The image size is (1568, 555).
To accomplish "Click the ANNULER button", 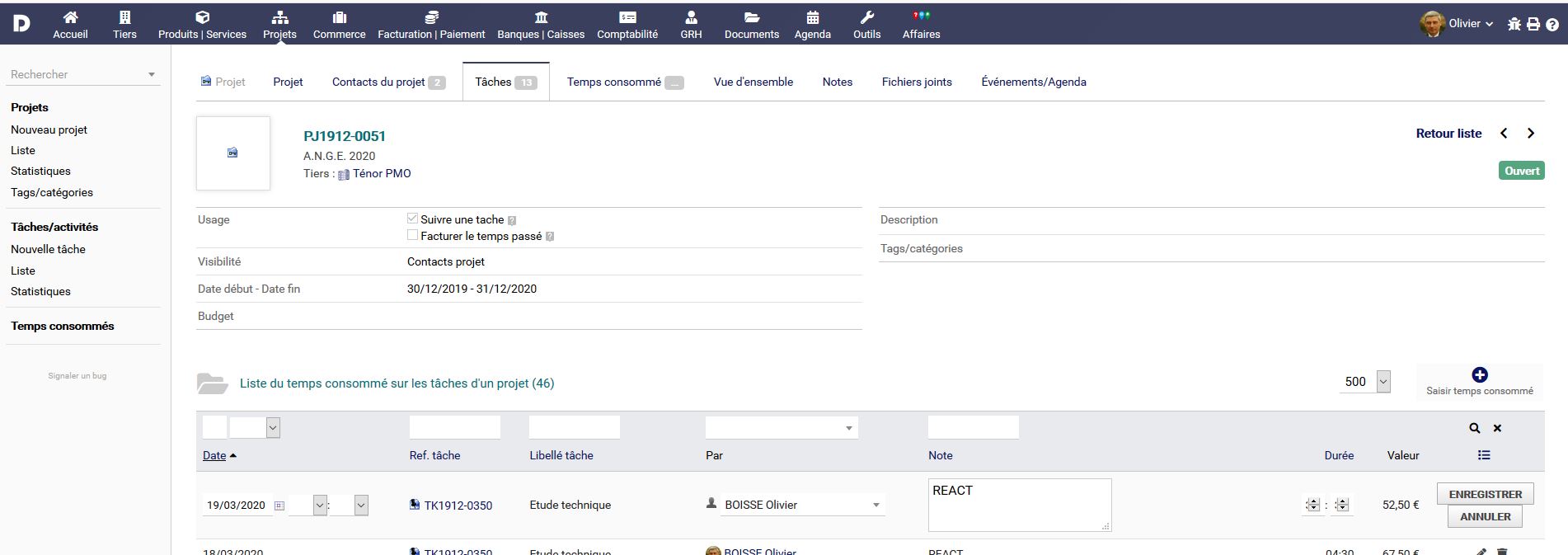I will [x=1486, y=516].
